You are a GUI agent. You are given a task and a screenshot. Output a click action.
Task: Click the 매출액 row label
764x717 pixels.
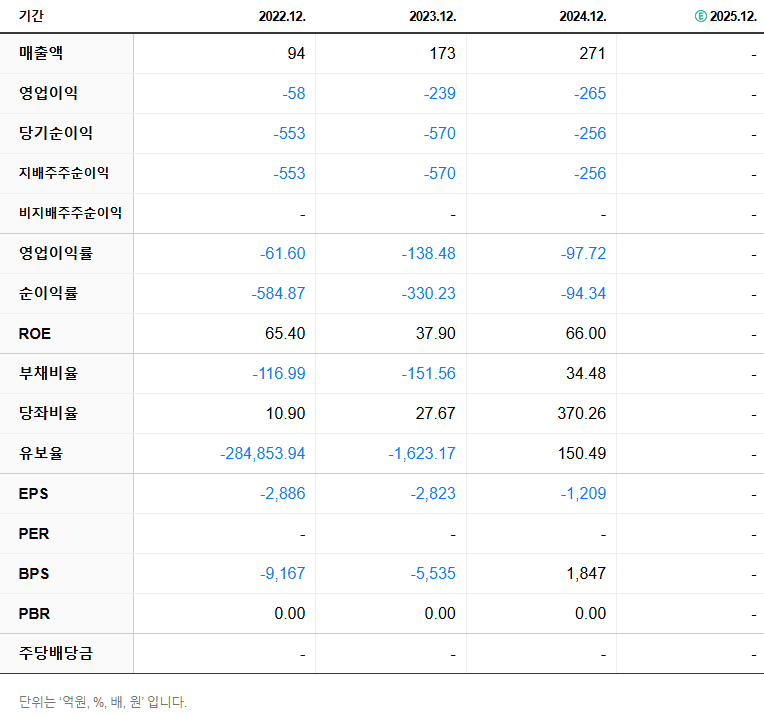coord(41,53)
